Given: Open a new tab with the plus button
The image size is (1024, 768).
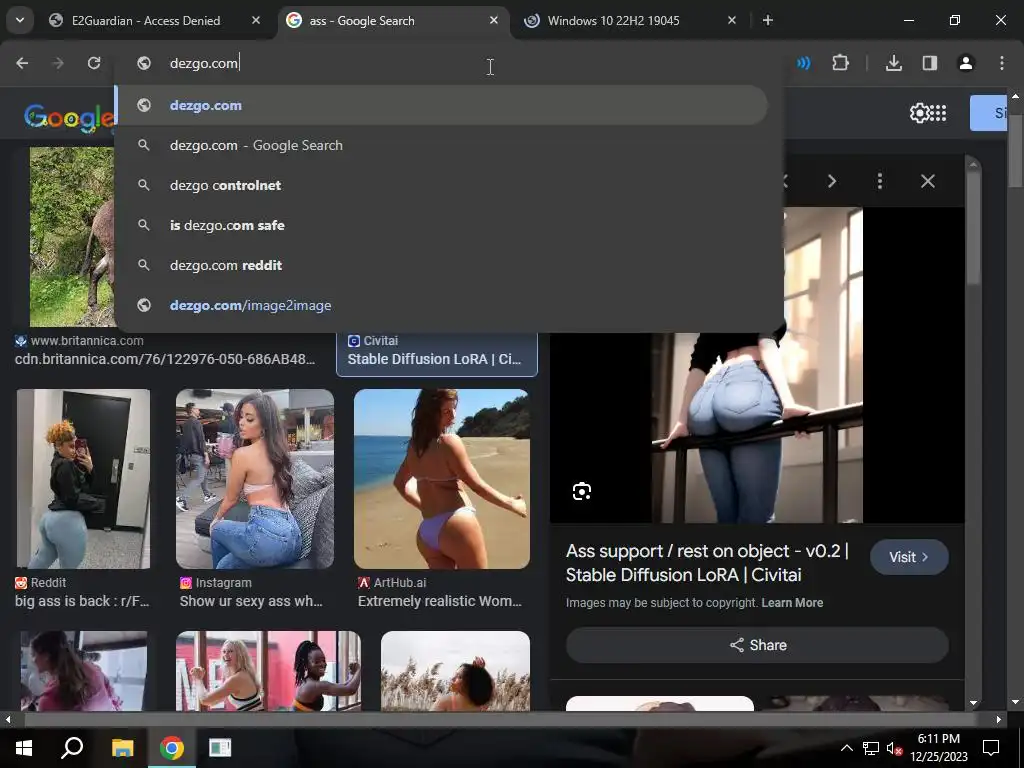Looking at the screenshot, I should (x=768, y=20).
